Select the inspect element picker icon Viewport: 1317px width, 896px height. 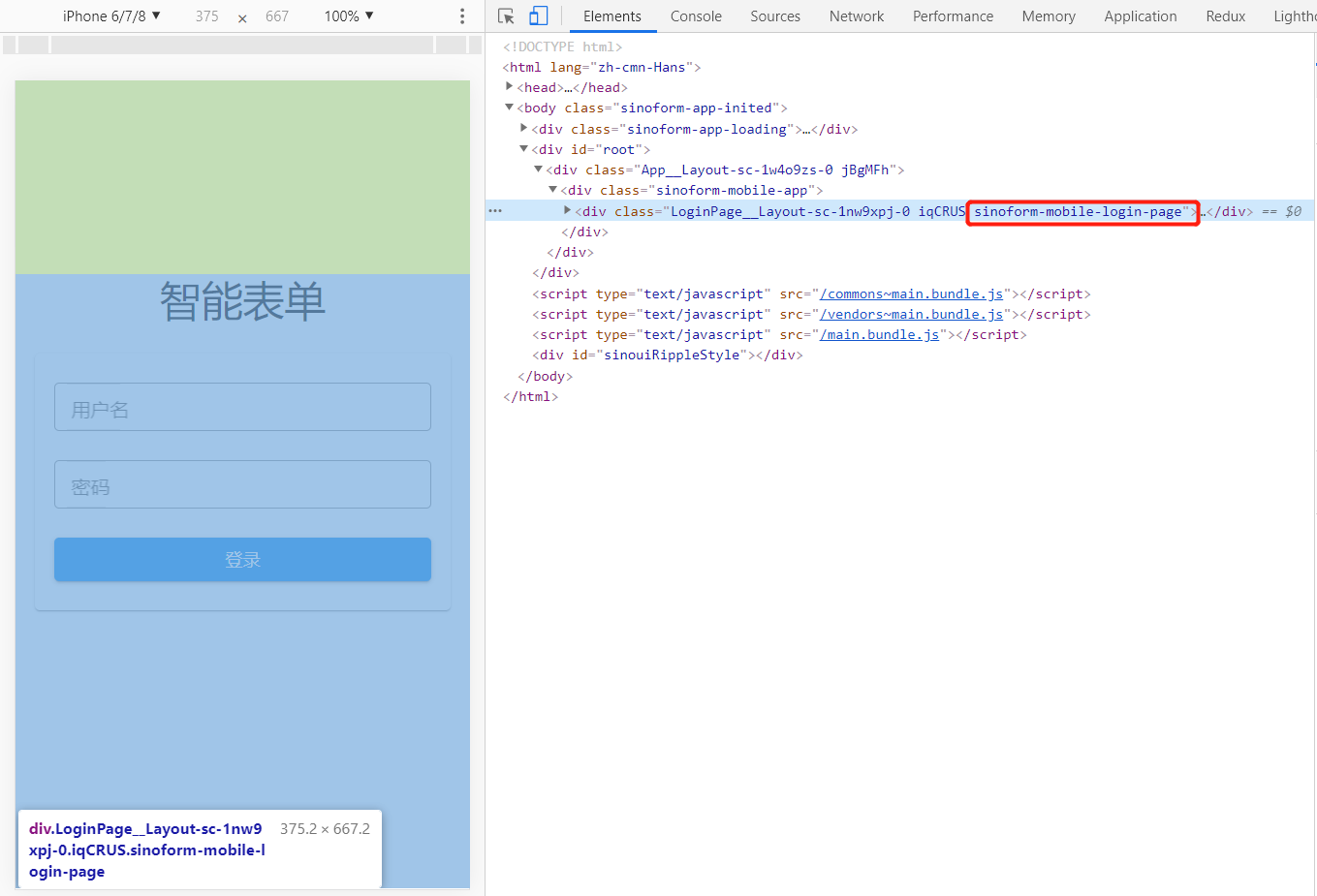tap(506, 16)
